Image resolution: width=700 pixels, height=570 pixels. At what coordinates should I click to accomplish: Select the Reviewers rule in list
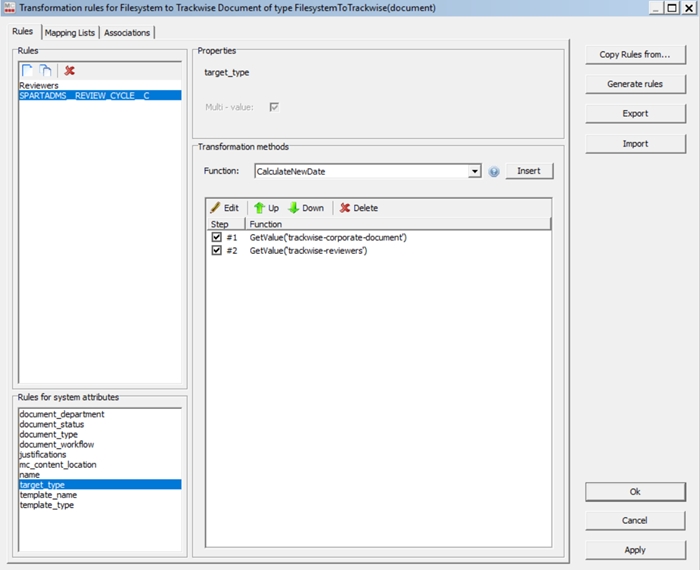(39, 86)
